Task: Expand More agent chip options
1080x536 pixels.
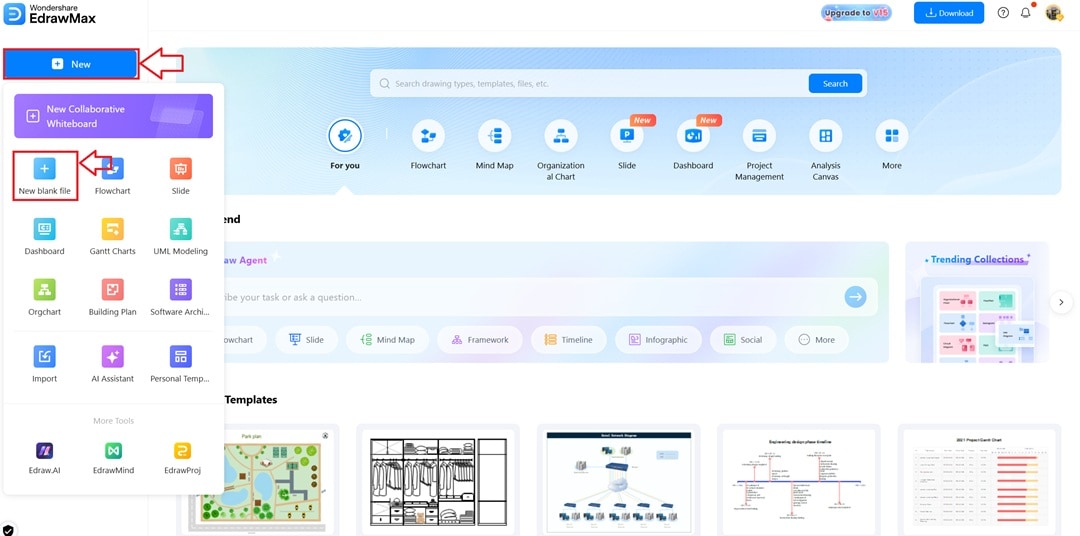Action: click(x=816, y=340)
